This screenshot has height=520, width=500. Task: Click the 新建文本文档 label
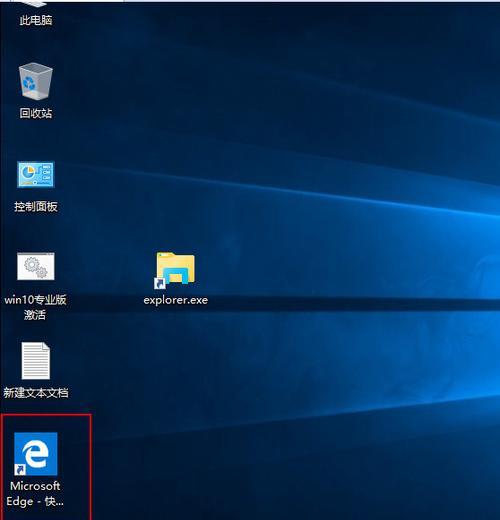click(x=36, y=392)
